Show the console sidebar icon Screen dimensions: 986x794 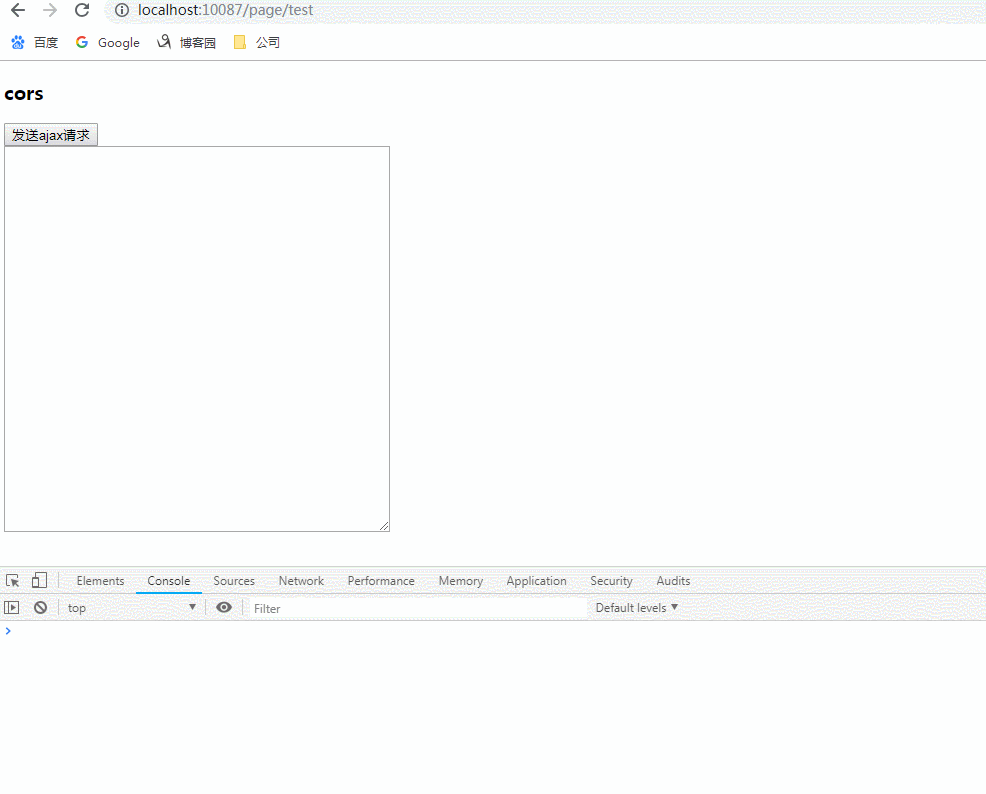click(12, 607)
